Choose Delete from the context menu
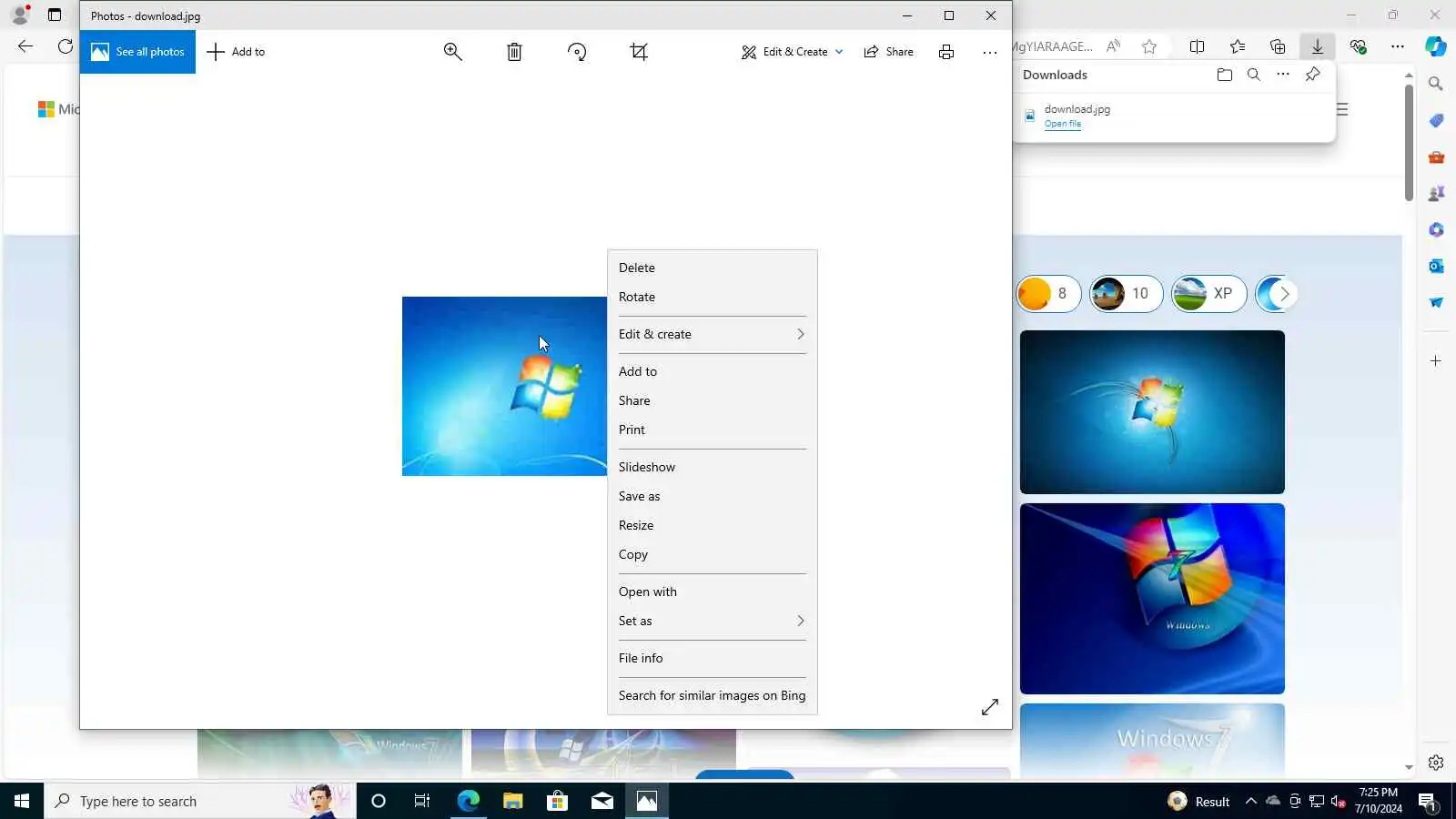Screen dimensions: 1456x819 click(712, 268)
